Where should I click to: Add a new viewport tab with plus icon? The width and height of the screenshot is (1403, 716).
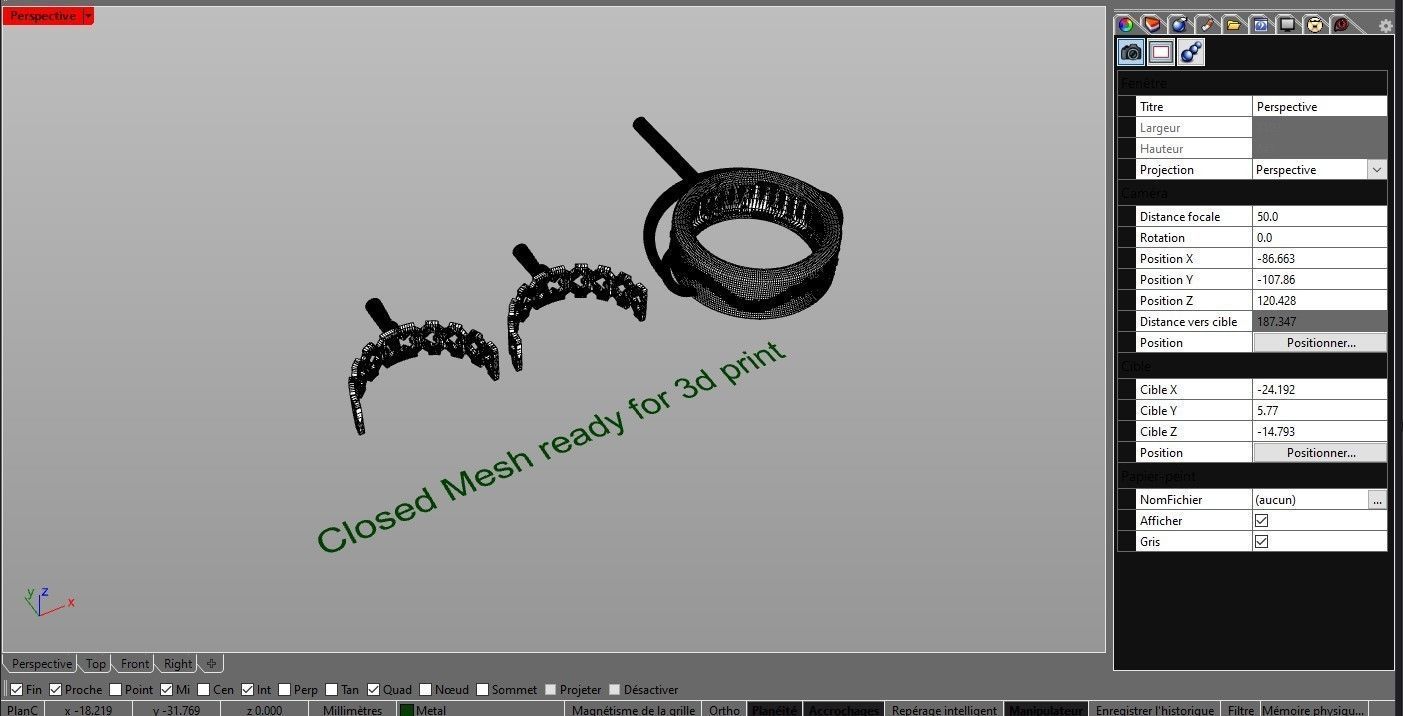(x=211, y=664)
